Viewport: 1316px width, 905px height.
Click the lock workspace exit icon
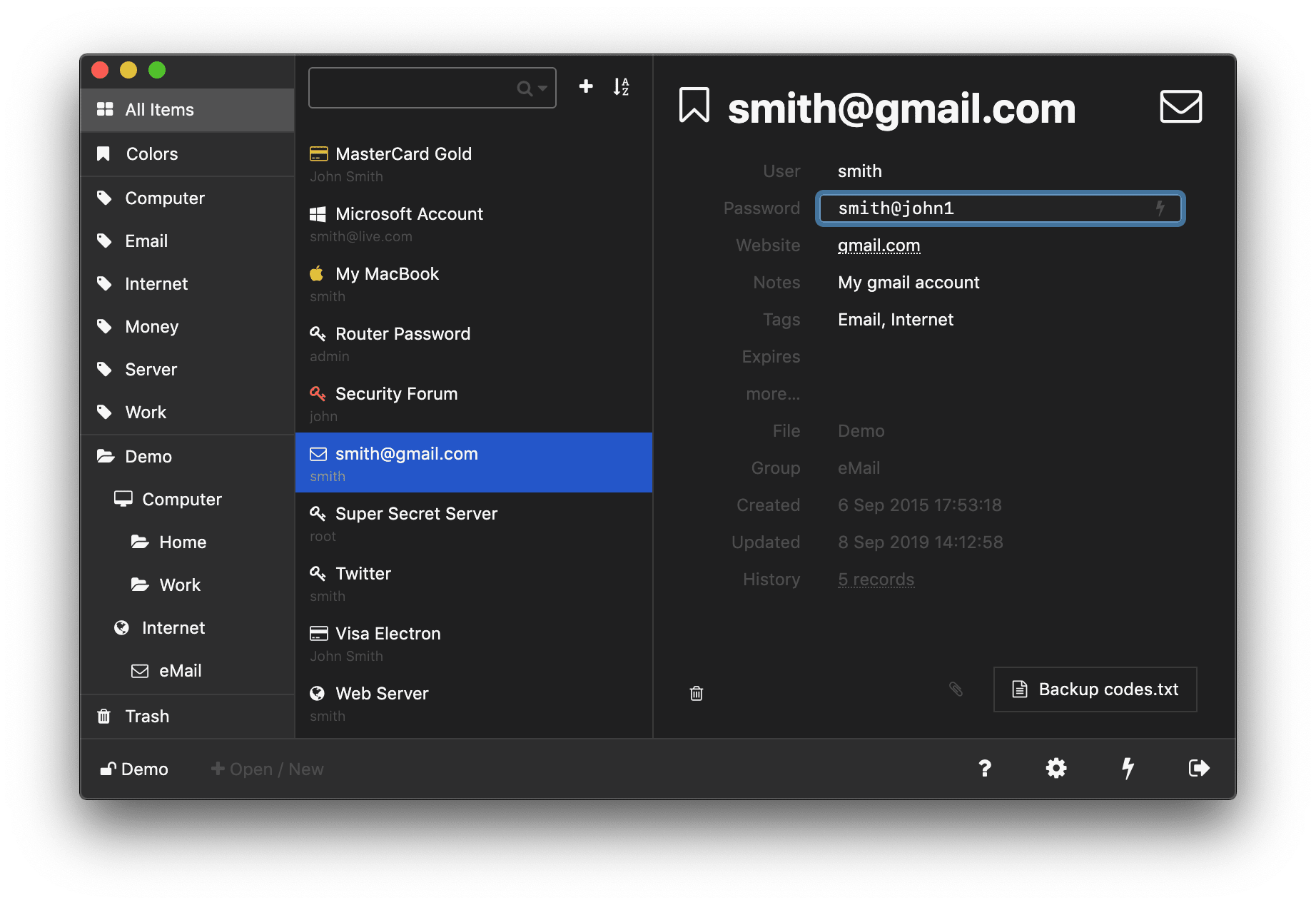pyautogui.click(x=1199, y=768)
